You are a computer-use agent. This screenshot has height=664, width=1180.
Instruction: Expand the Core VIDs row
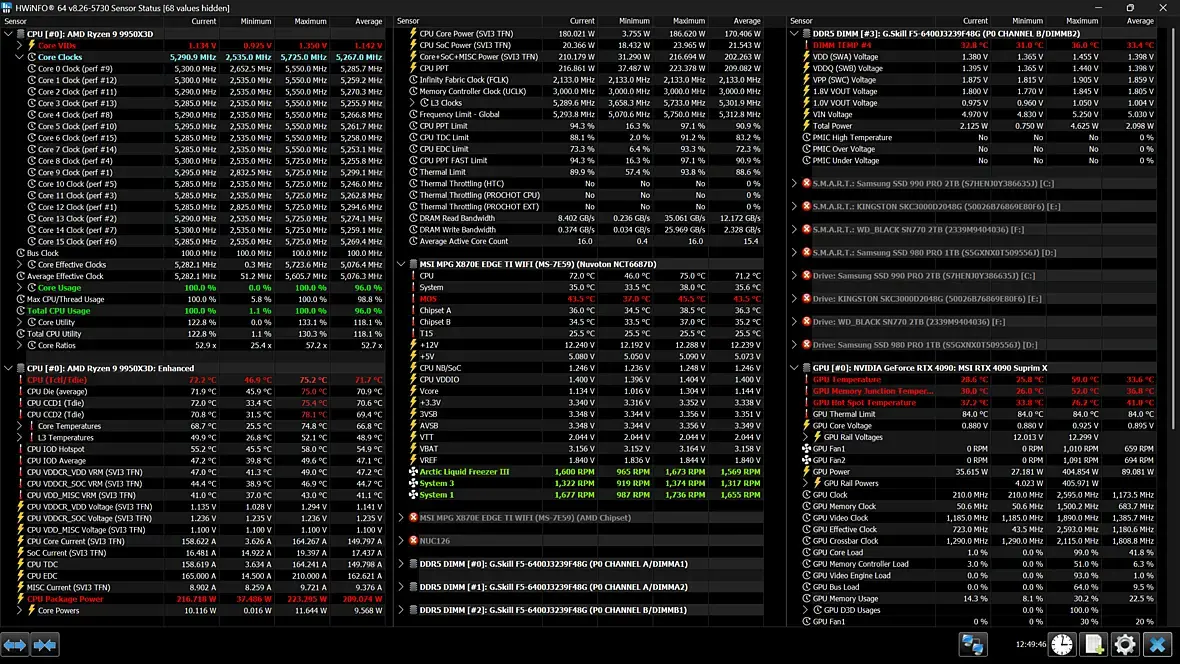pyautogui.click(x=20, y=45)
